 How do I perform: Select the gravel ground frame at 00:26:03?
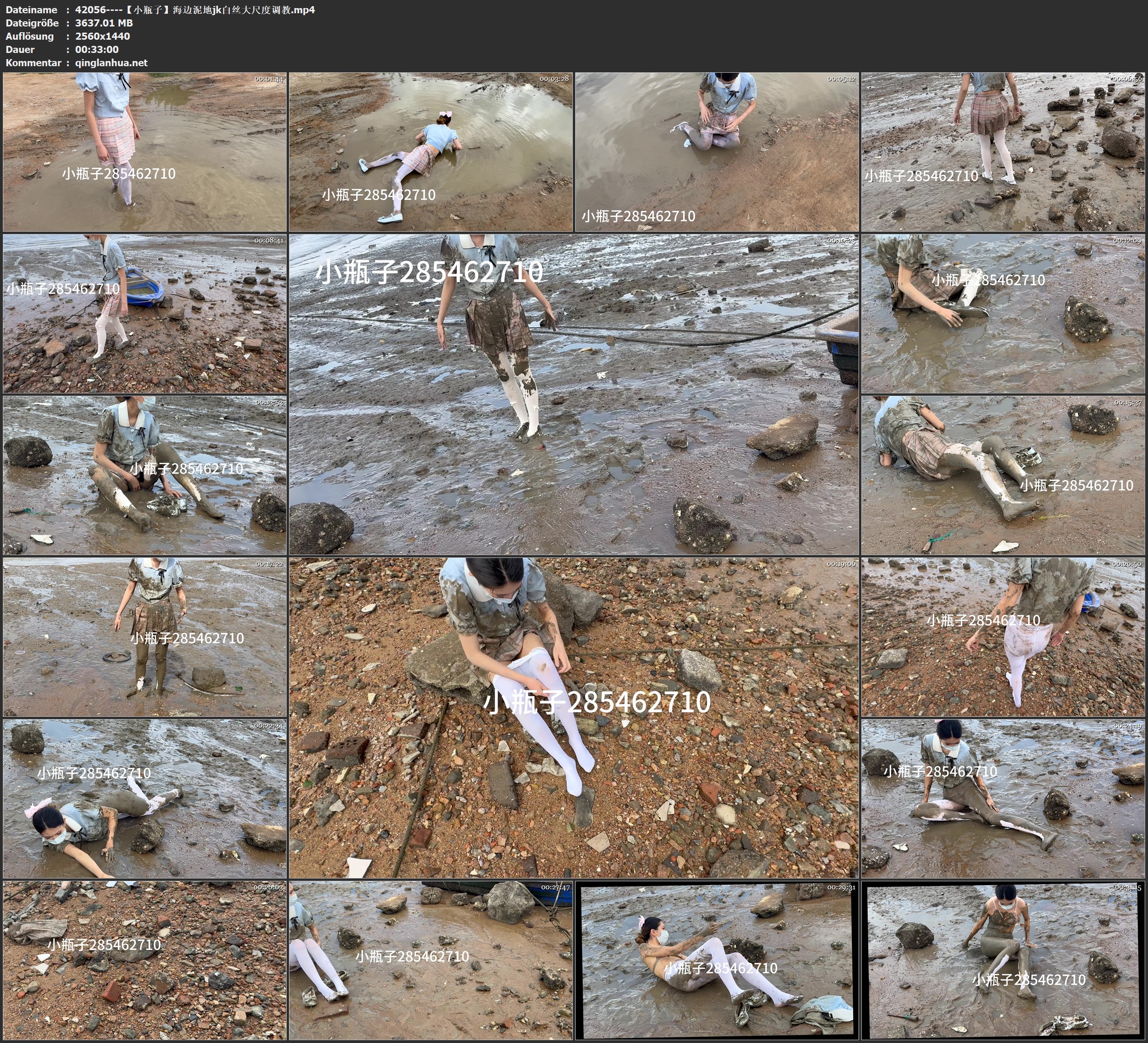(145, 960)
